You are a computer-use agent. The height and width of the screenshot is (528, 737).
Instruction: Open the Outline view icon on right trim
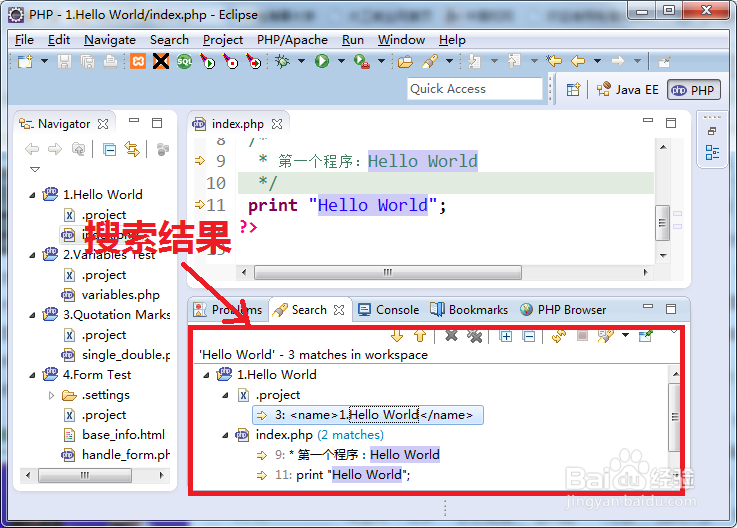(712, 152)
